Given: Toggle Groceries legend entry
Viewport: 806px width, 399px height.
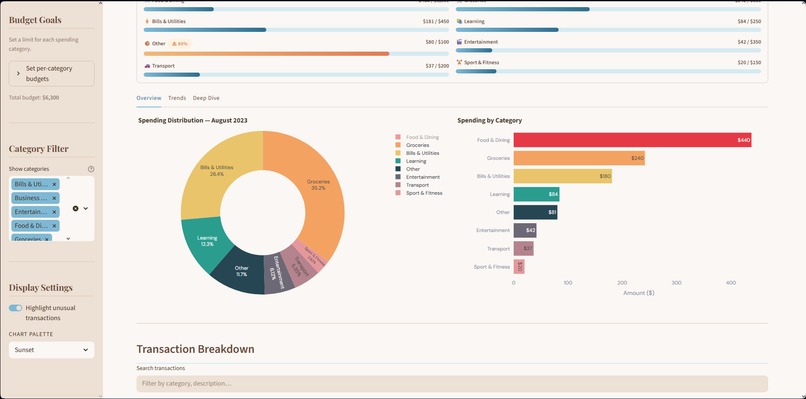Looking at the screenshot, I should (412, 145).
